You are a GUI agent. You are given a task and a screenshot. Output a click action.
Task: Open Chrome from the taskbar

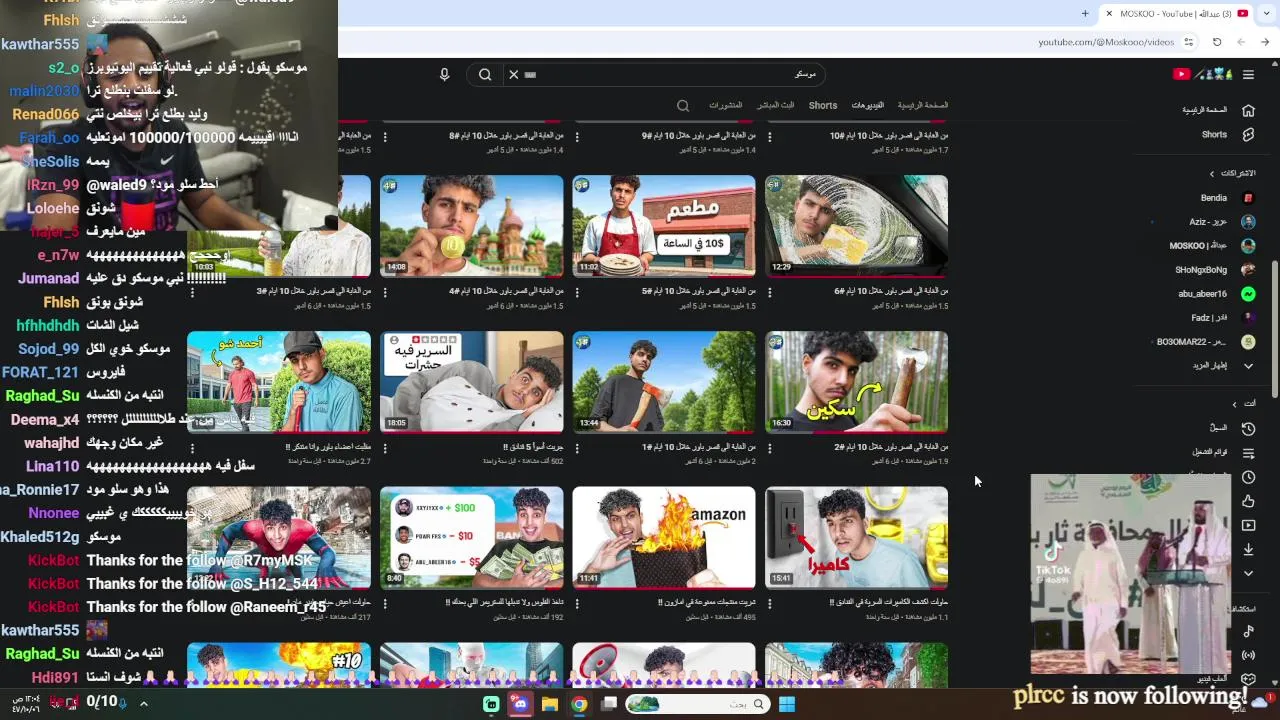click(579, 704)
